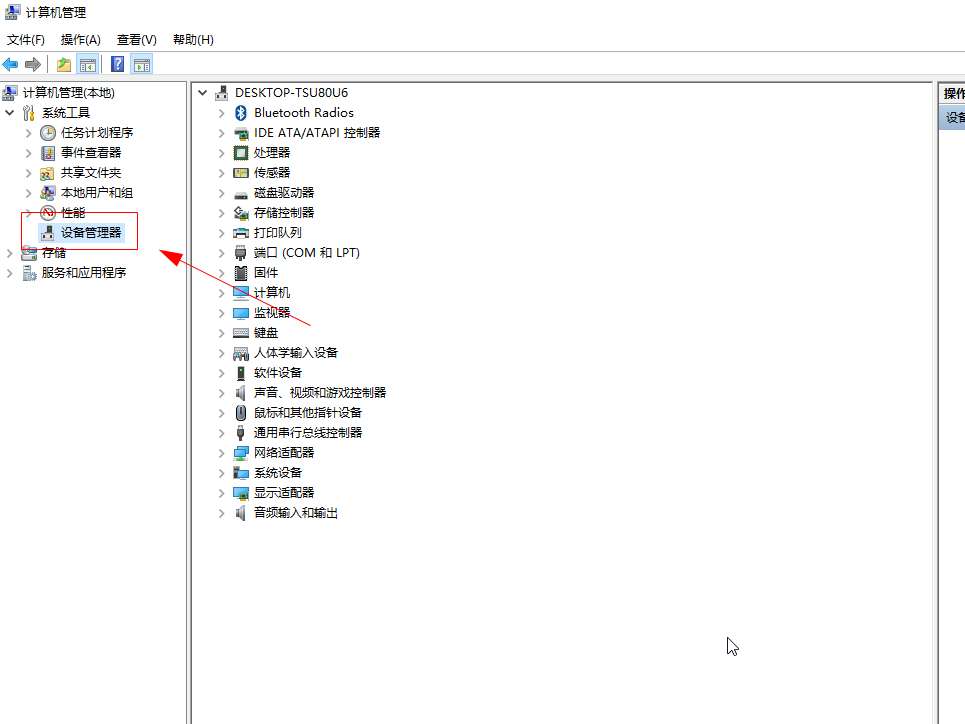Click the IDE ATA/ATAPI 控制器 icon
This screenshot has width=965, height=724.
[x=241, y=133]
